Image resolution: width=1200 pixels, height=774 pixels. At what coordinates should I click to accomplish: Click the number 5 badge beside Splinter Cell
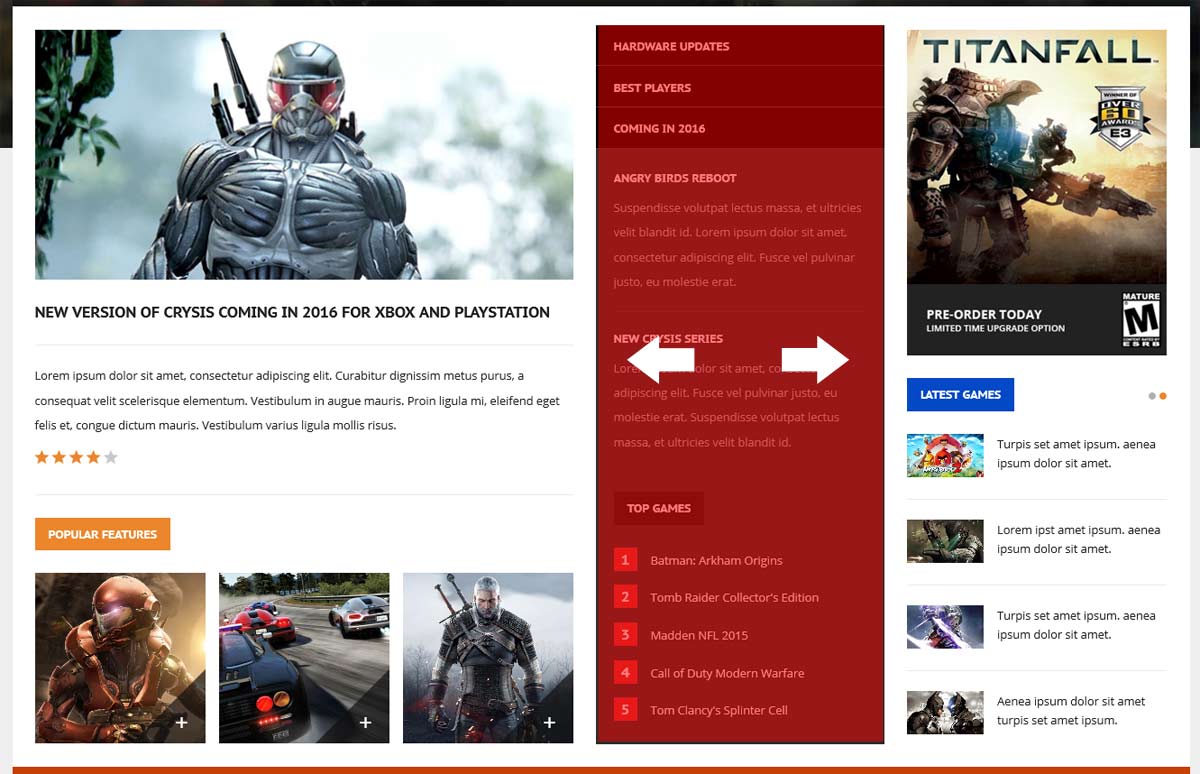point(625,710)
